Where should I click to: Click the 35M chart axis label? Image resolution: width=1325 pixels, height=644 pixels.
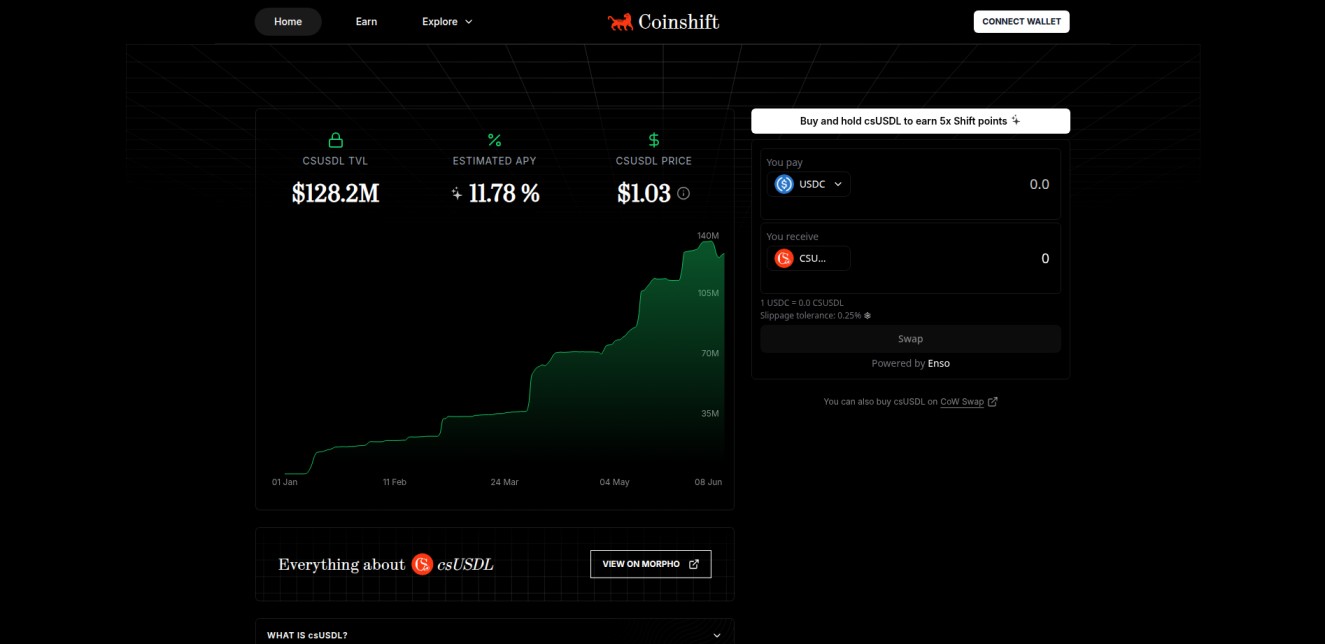[710, 413]
